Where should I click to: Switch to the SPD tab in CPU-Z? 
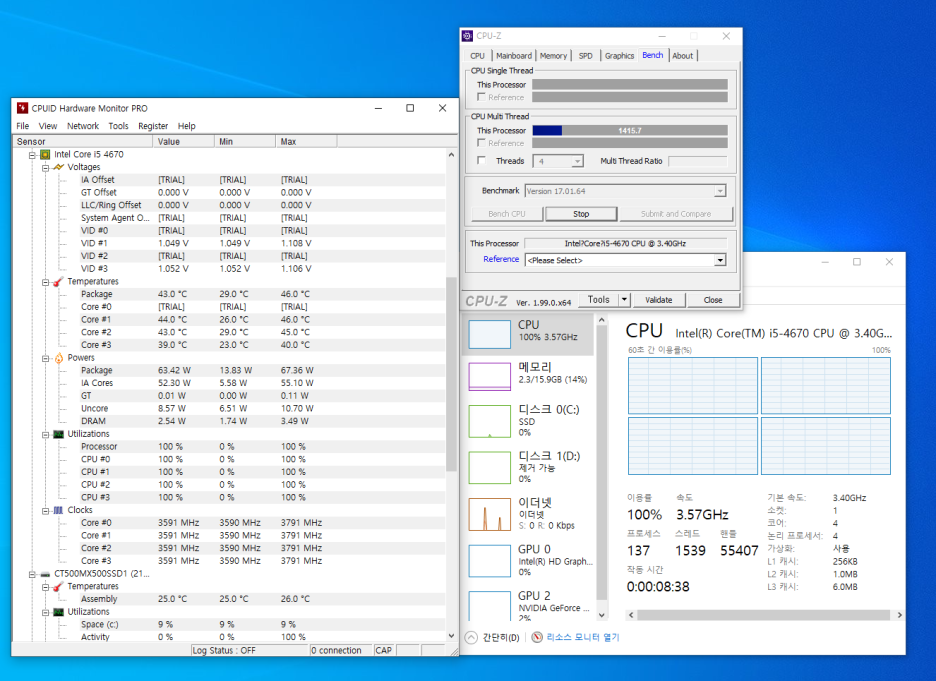pos(586,56)
